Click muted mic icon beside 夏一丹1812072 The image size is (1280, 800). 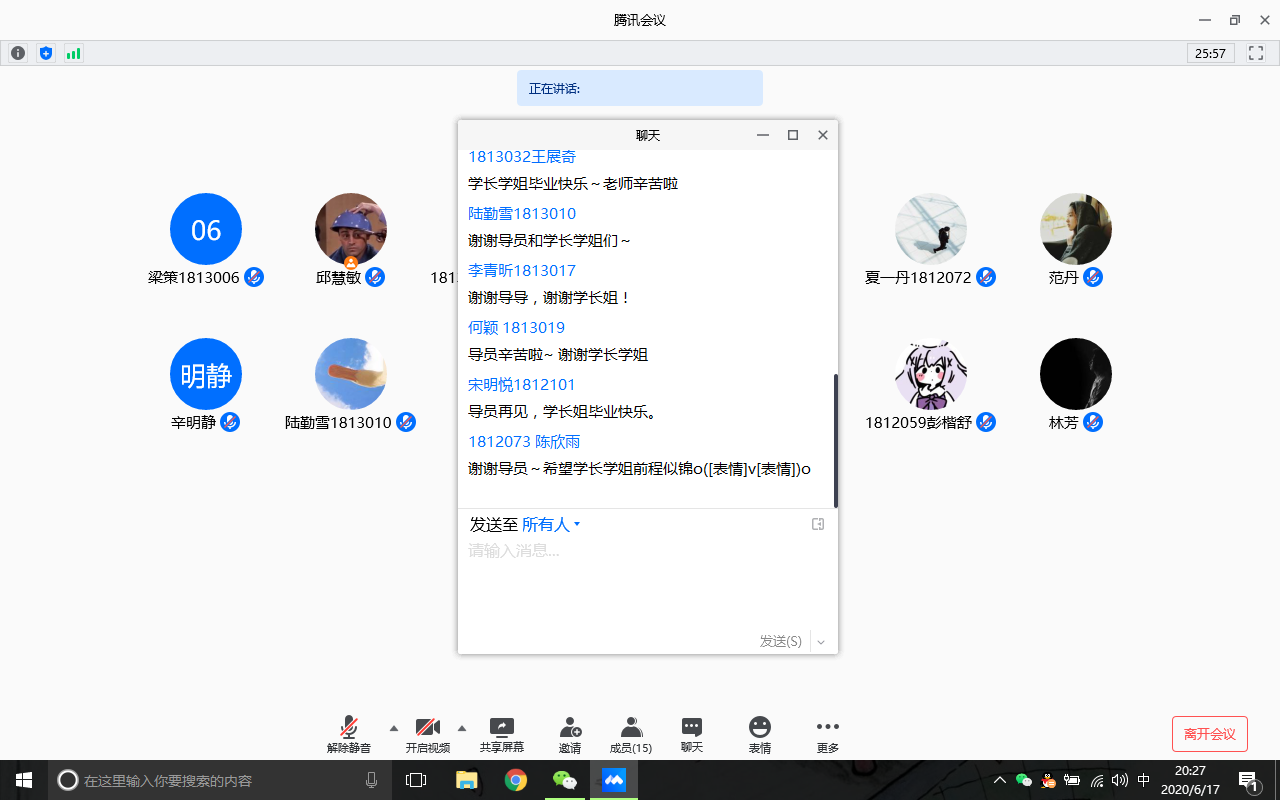986,277
